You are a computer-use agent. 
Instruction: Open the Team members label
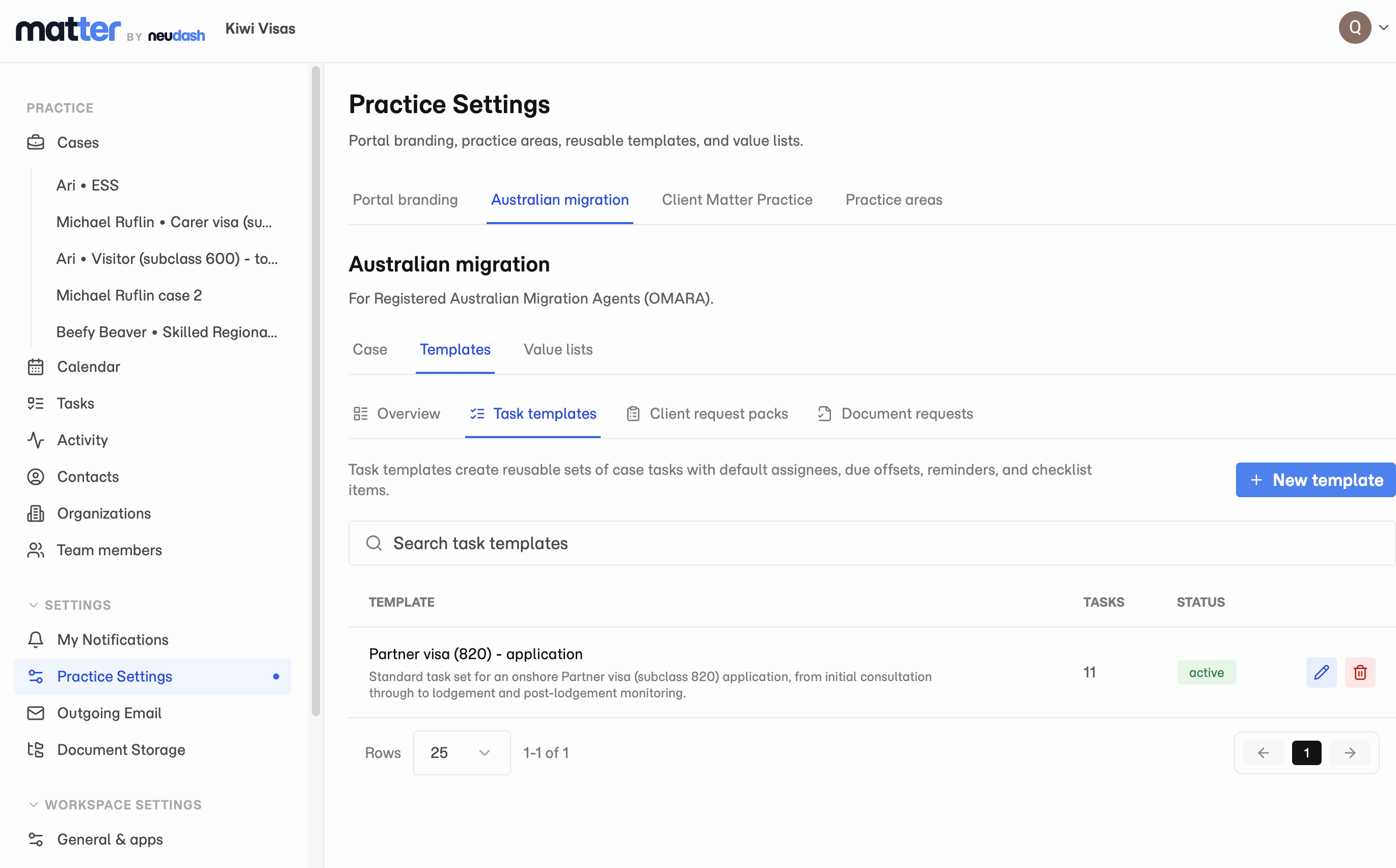point(109,551)
